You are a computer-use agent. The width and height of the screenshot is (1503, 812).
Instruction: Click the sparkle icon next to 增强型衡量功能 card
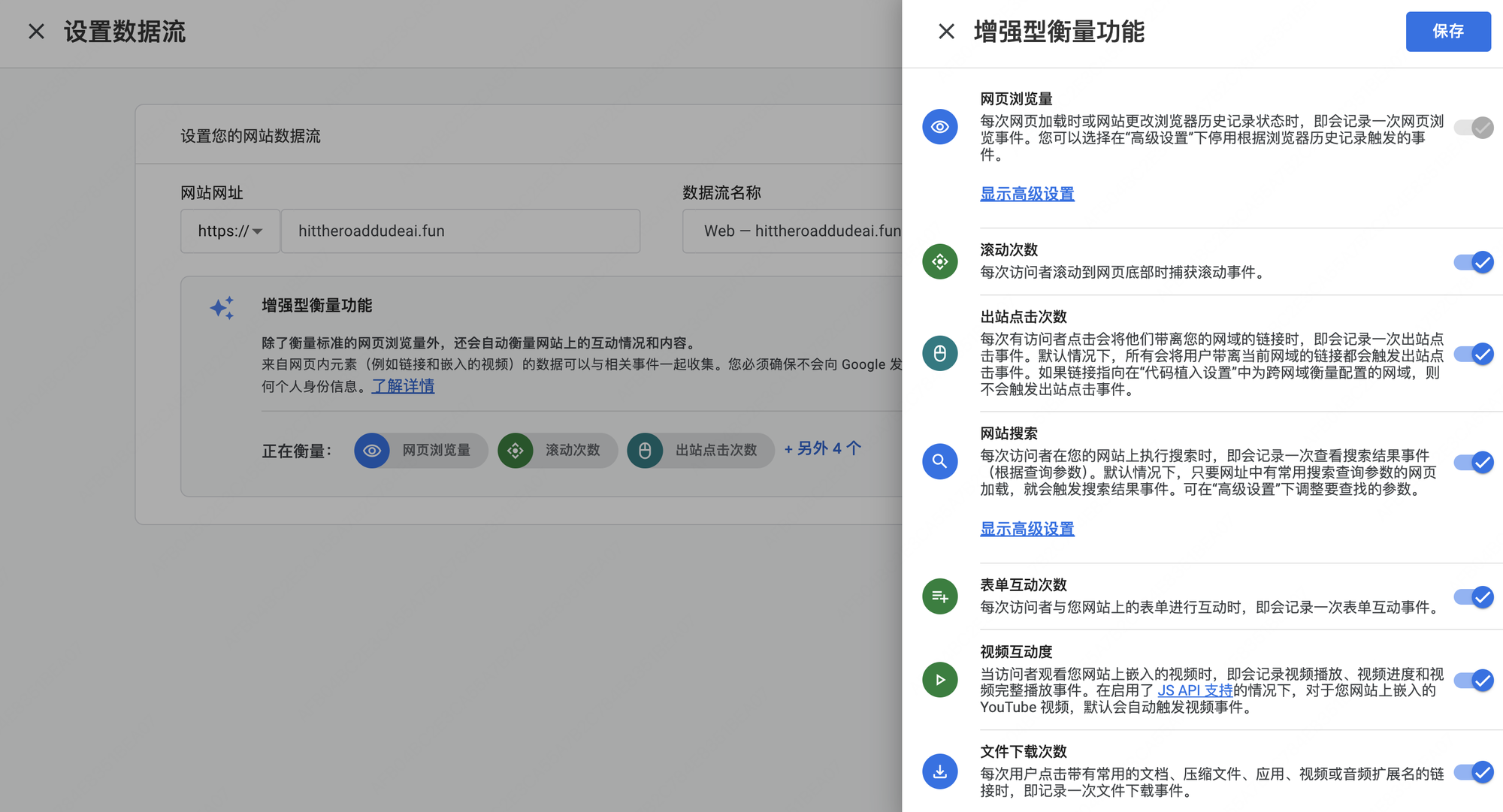pyautogui.click(x=222, y=307)
